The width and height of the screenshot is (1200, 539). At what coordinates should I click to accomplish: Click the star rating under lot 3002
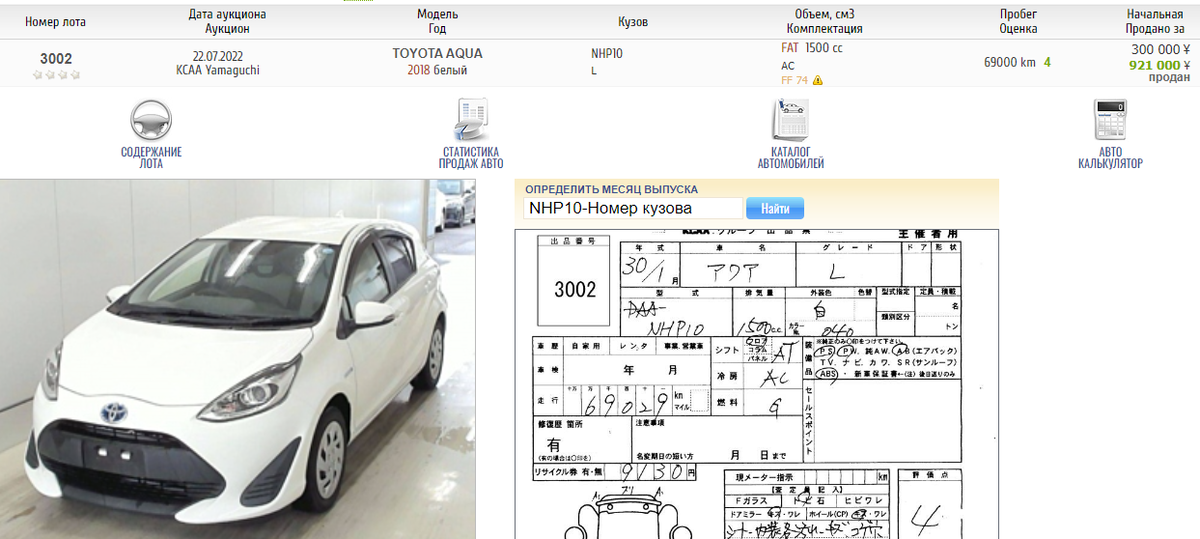[x=56, y=75]
